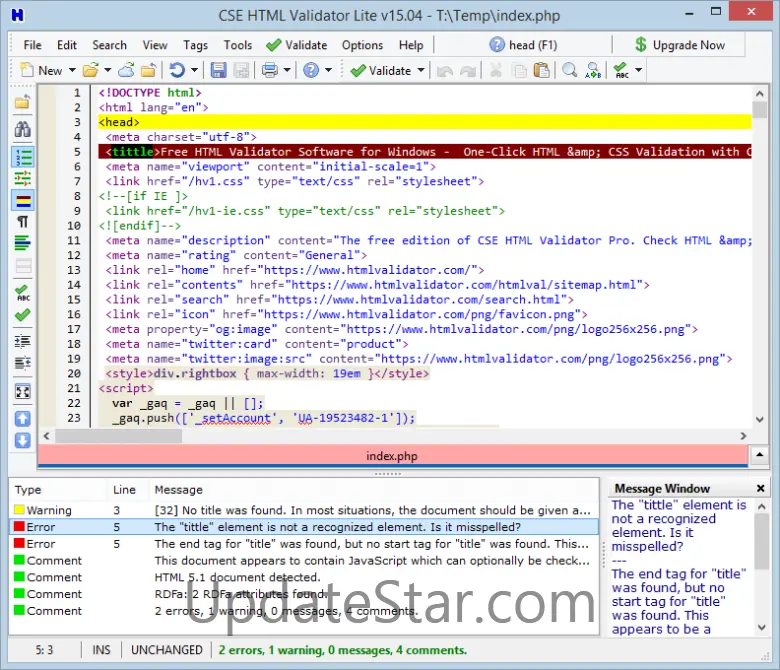
Task: Click the Open folder toolbar icon
Action: (x=91, y=71)
